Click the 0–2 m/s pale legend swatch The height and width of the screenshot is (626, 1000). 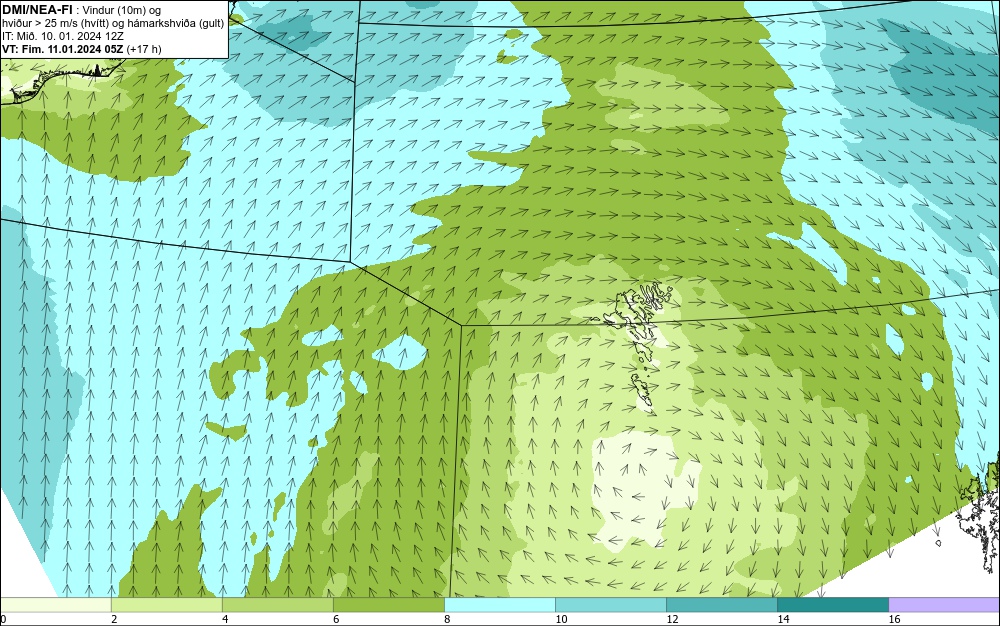55,605
